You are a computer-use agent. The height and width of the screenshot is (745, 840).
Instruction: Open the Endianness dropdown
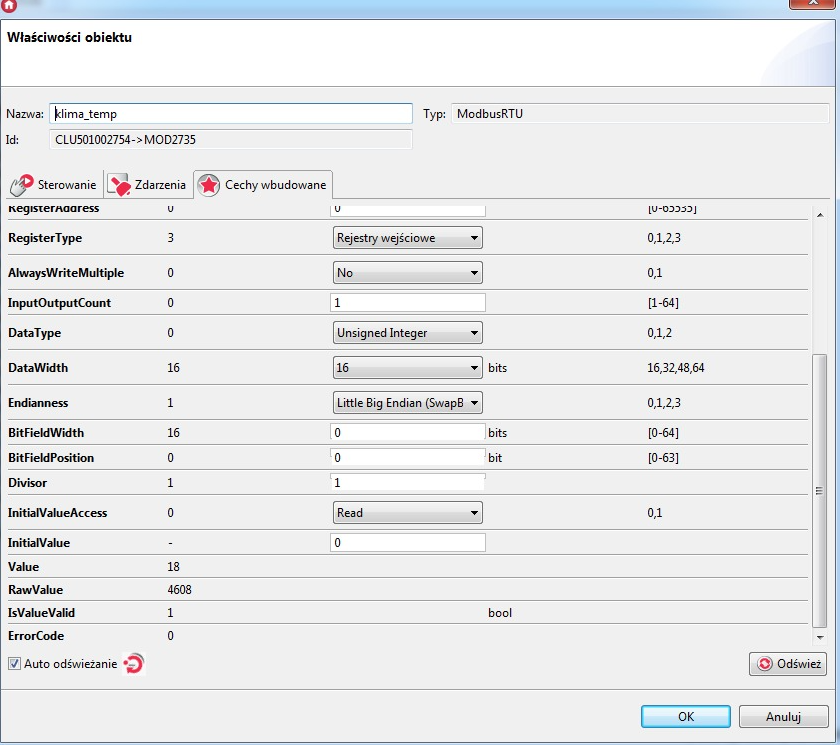point(407,403)
